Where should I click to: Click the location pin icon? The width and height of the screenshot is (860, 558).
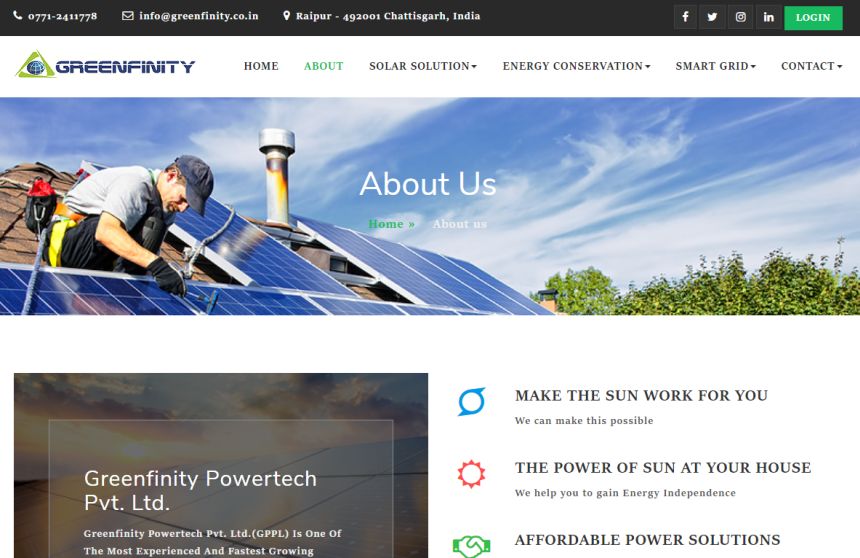tap(286, 15)
